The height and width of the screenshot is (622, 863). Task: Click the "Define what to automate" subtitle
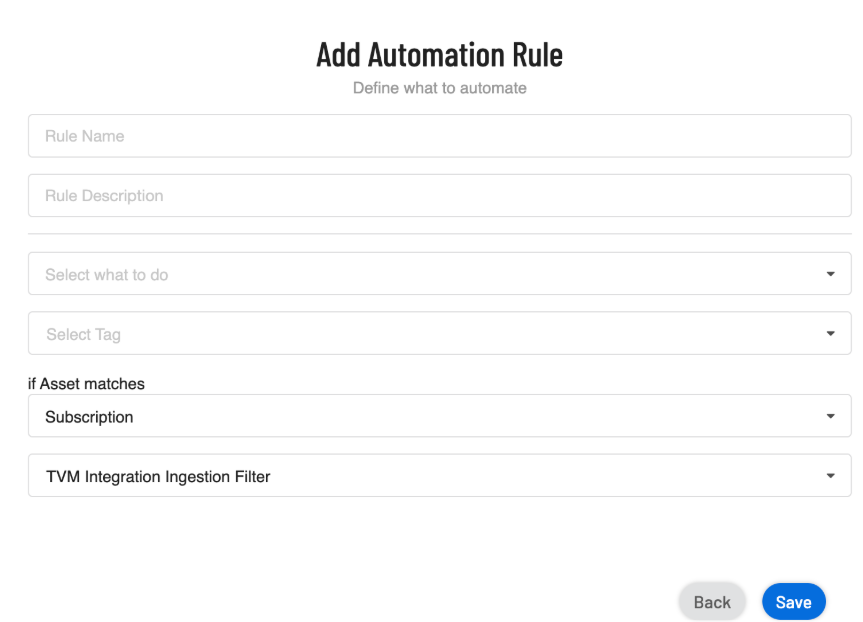[439, 88]
